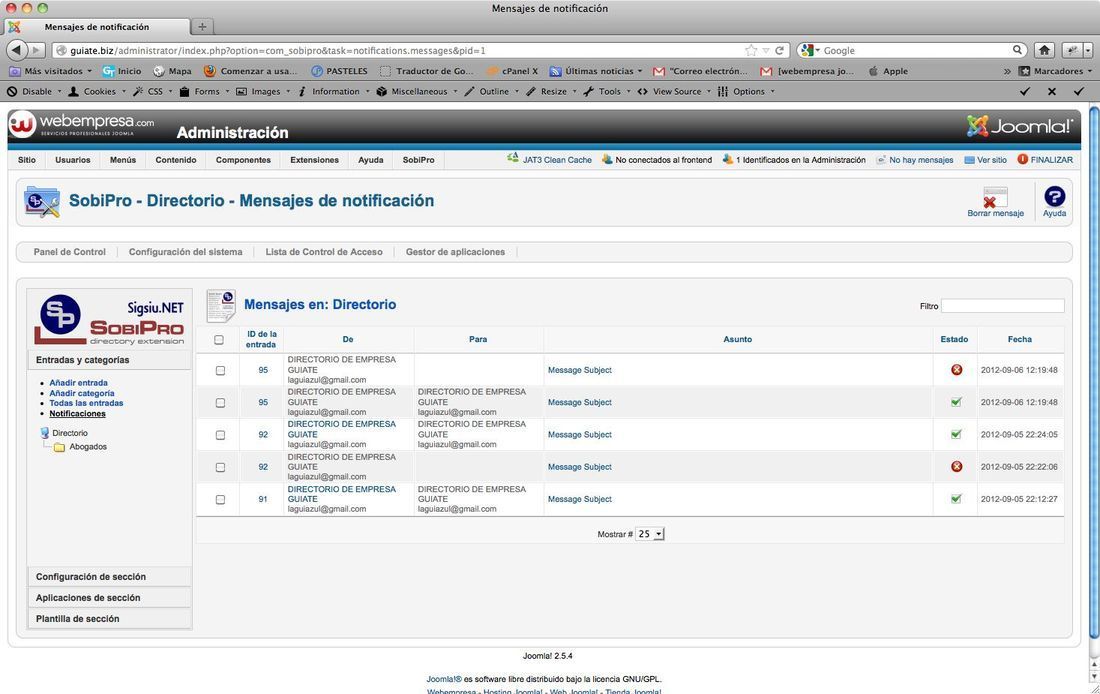Click the FINALIZAR logout icon
Viewport: 1100px width, 694px height.
tap(1023, 159)
